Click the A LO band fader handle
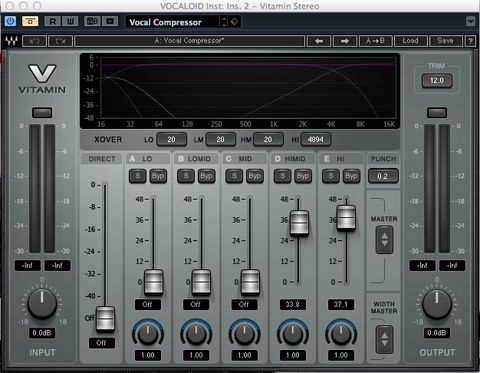This screenshot has width=480, height=373. click(x=154, y=283)
